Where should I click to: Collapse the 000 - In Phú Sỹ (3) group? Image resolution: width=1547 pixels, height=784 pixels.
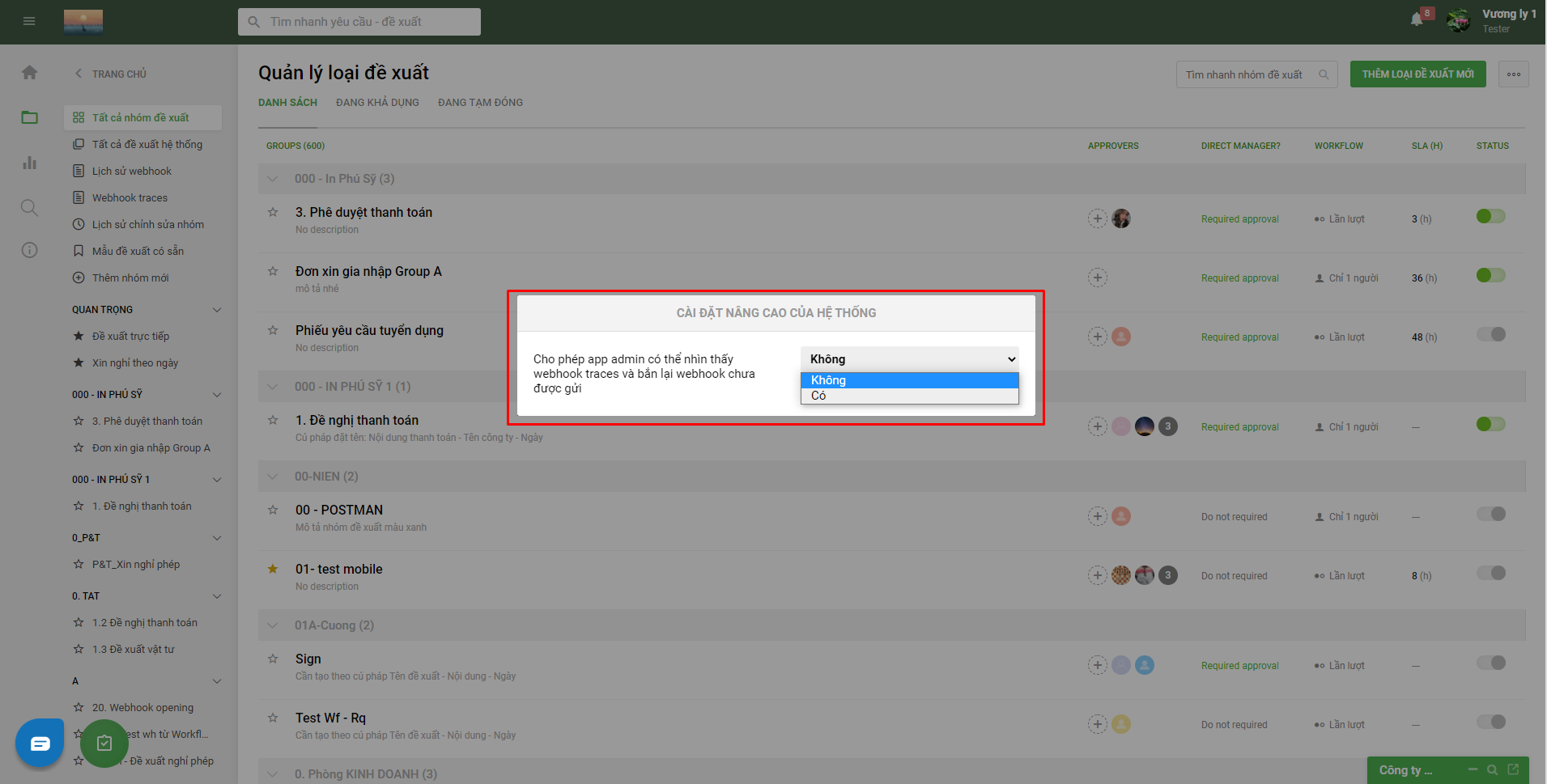pyautogui.click(x=273, y=179)
